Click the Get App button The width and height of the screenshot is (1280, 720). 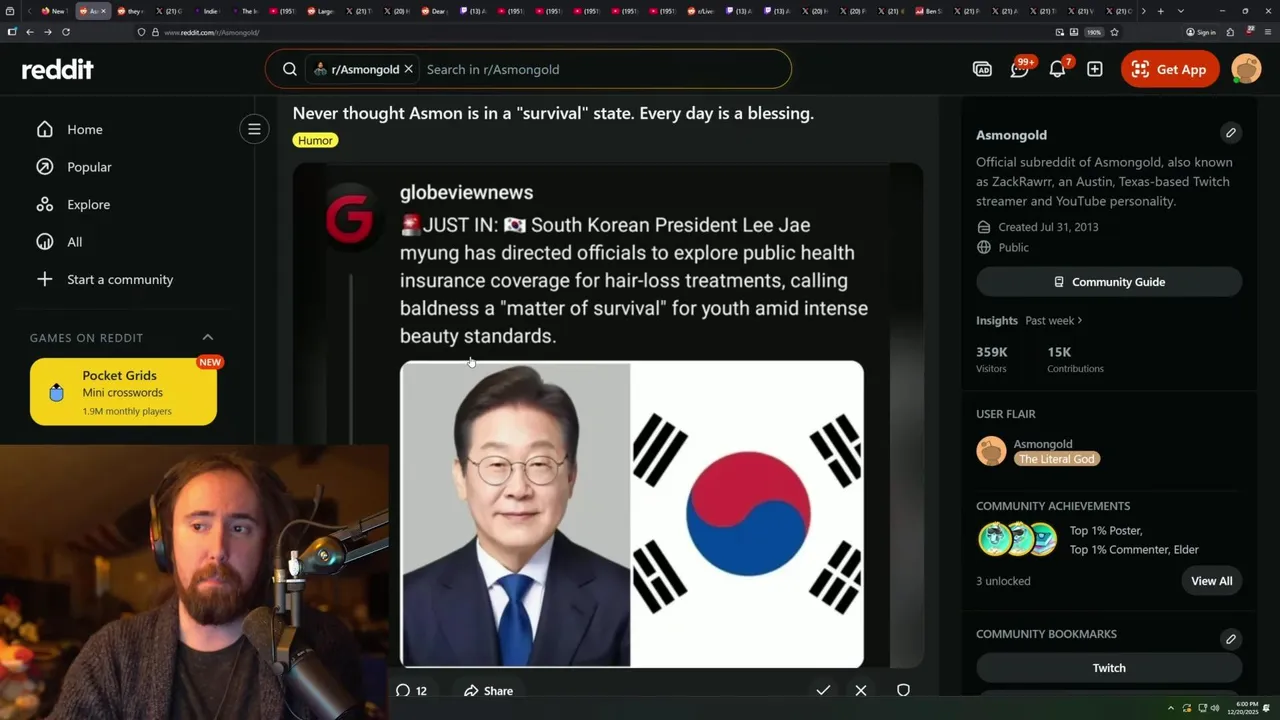point(1170,69)
